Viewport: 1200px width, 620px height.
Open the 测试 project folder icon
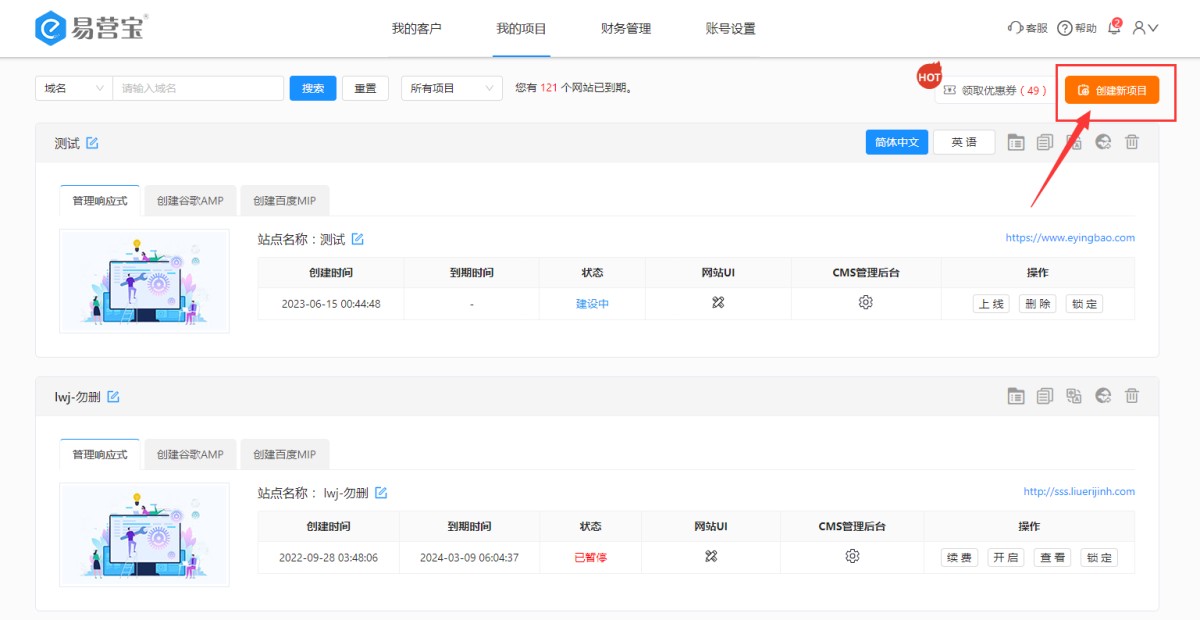coord(1015,142)
